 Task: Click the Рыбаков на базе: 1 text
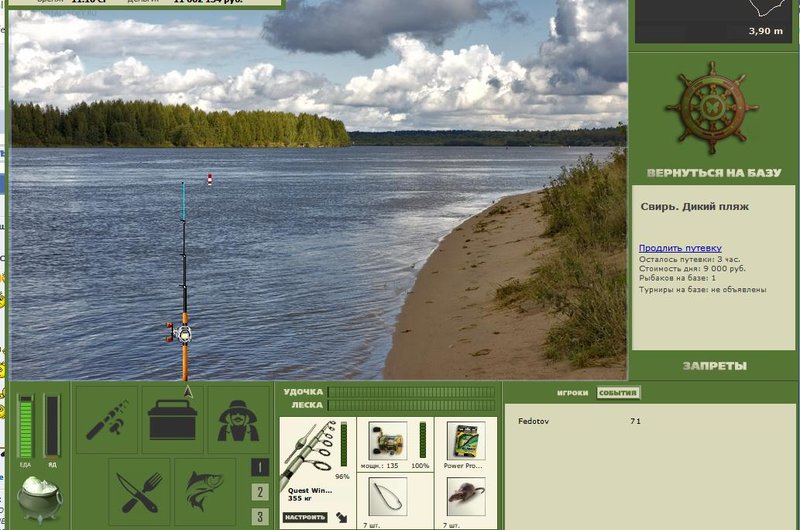[x=677, y=278]
